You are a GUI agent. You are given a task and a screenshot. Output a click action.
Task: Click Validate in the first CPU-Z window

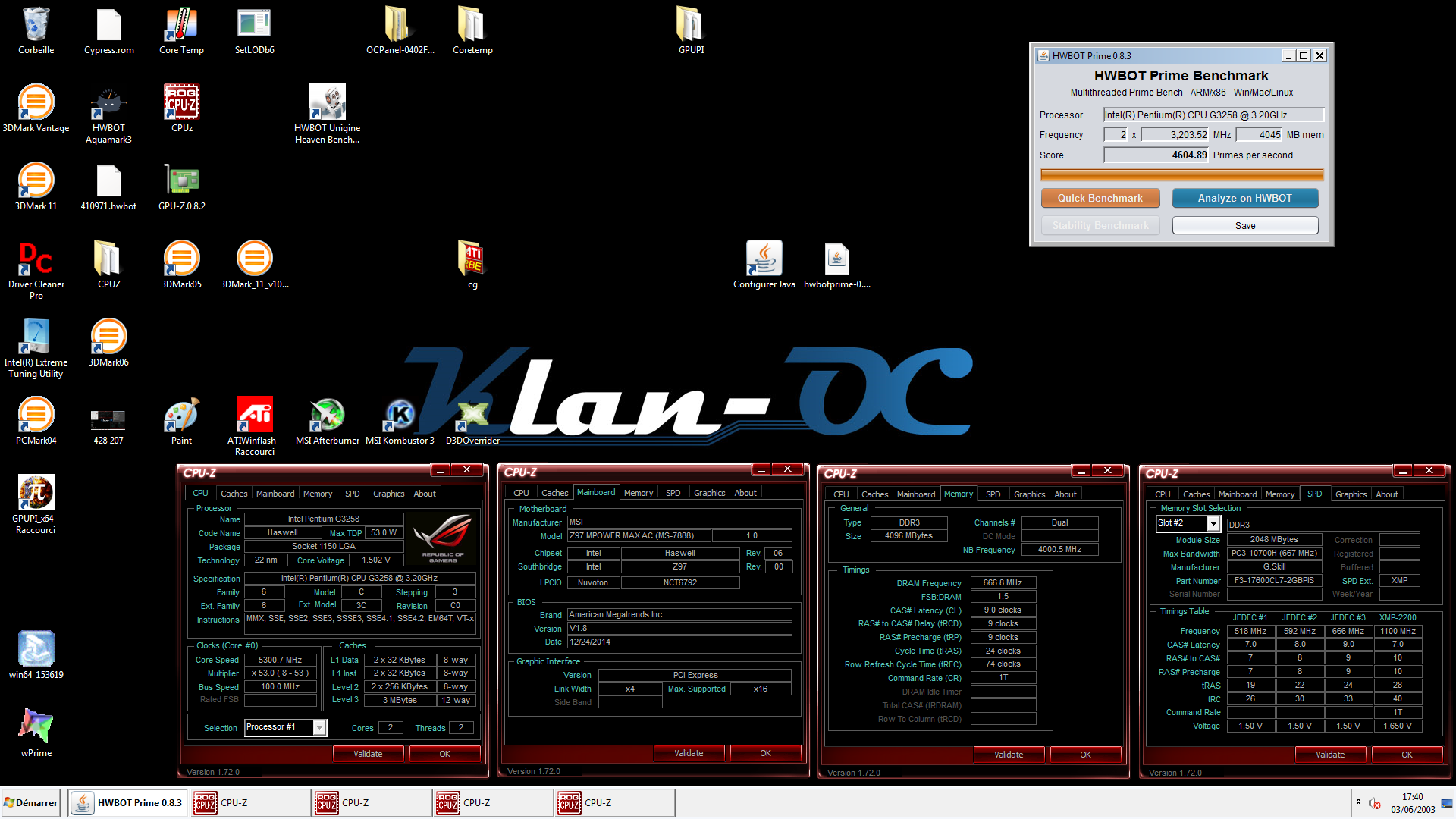point(368,754)
